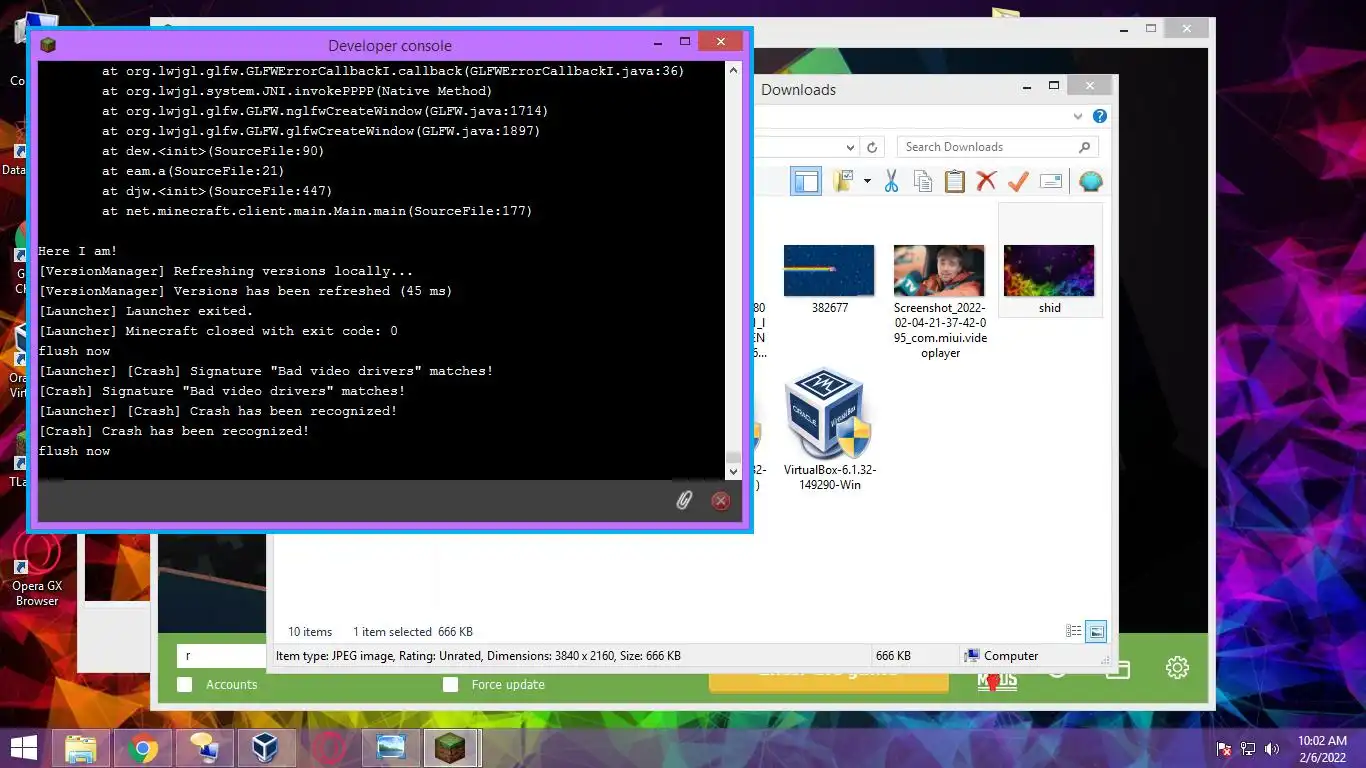This screenshot has width=1366, height=768.
Task: Open the address bar history dropdown in Downloads
Action: pos(850,147)
